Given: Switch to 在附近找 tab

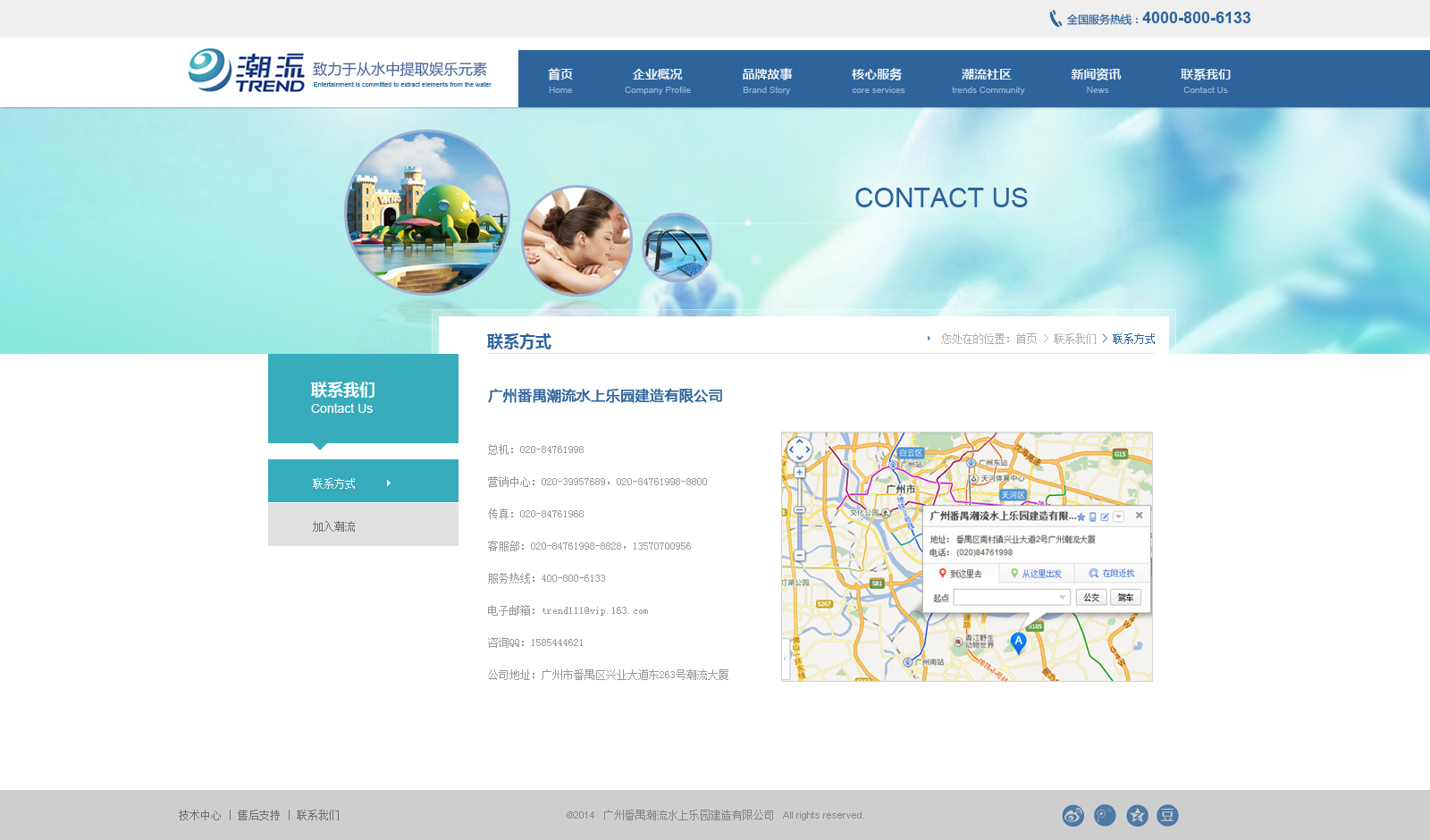Looking at the screenshot, I should pyautogui.click(x=1112, y=574).
